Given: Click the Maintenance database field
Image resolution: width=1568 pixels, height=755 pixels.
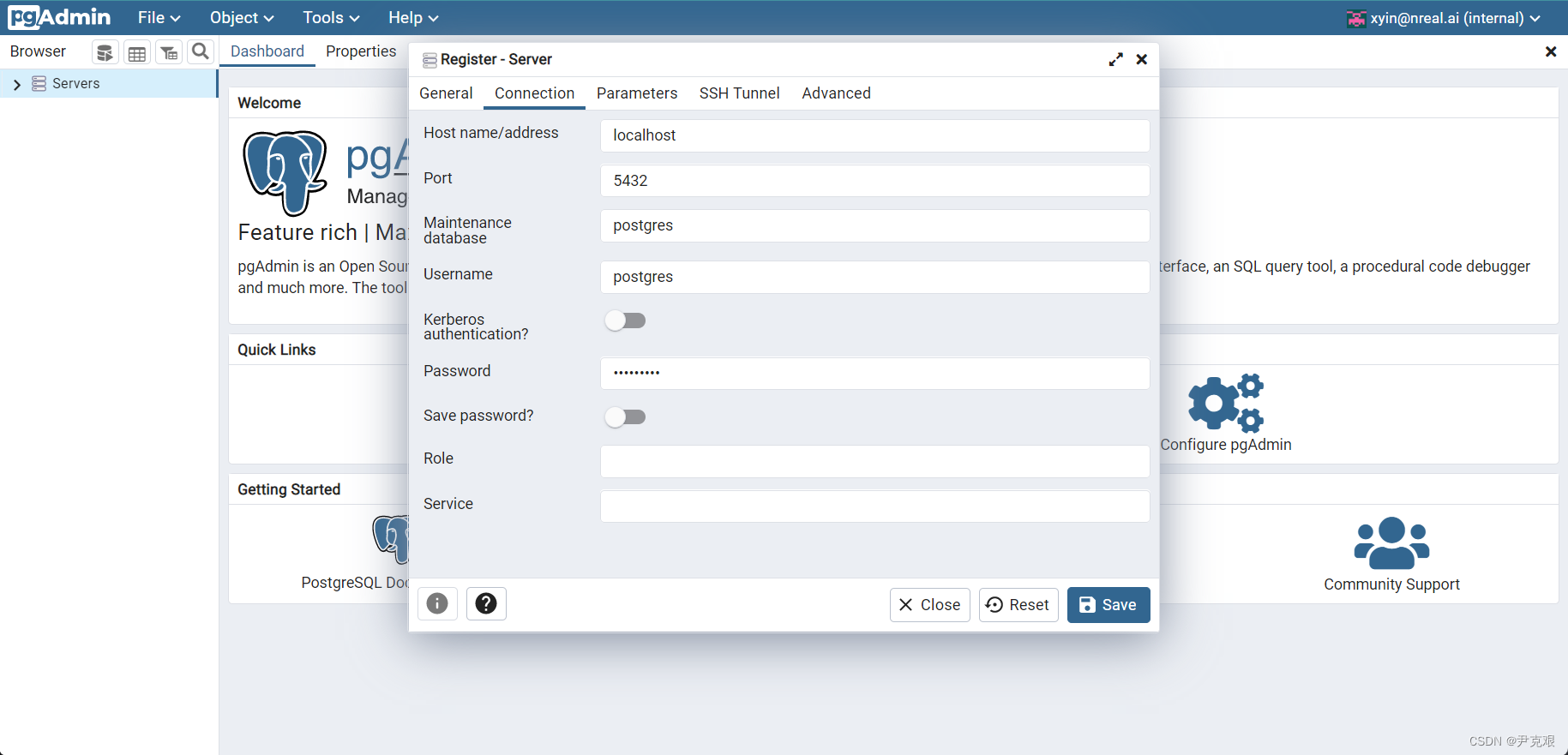Looking at the screenshot, I should [874, 225].
